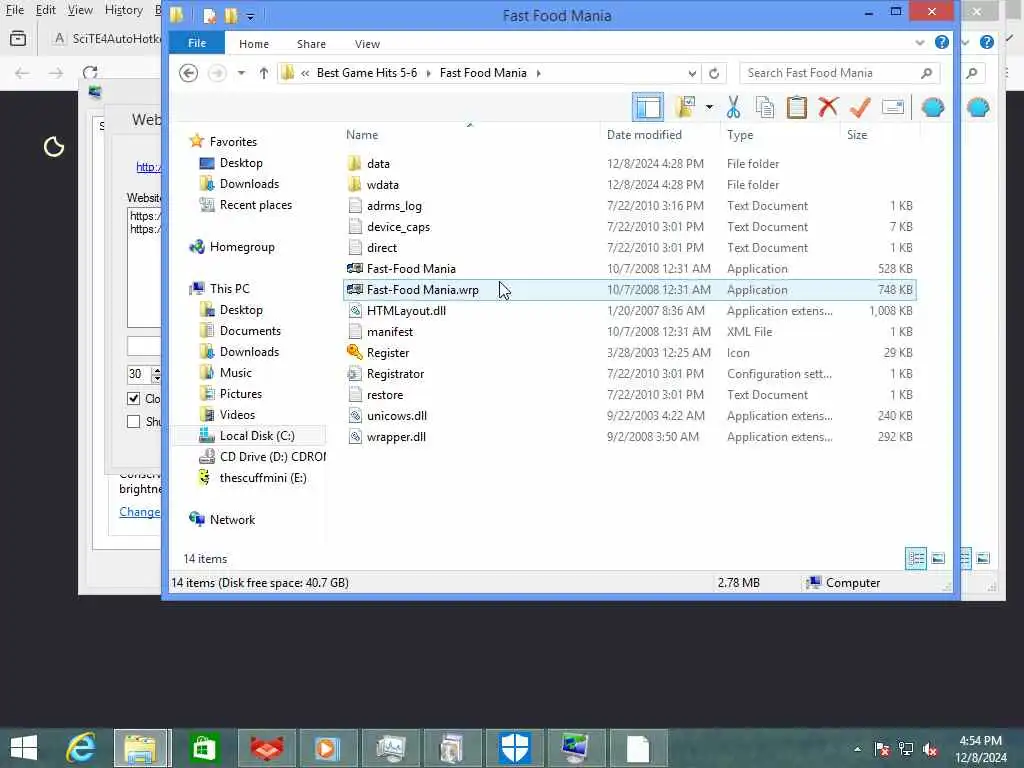Sort by Name column header
The width and height of the screenshot is (1024, 768).
[x=362, y=135]
